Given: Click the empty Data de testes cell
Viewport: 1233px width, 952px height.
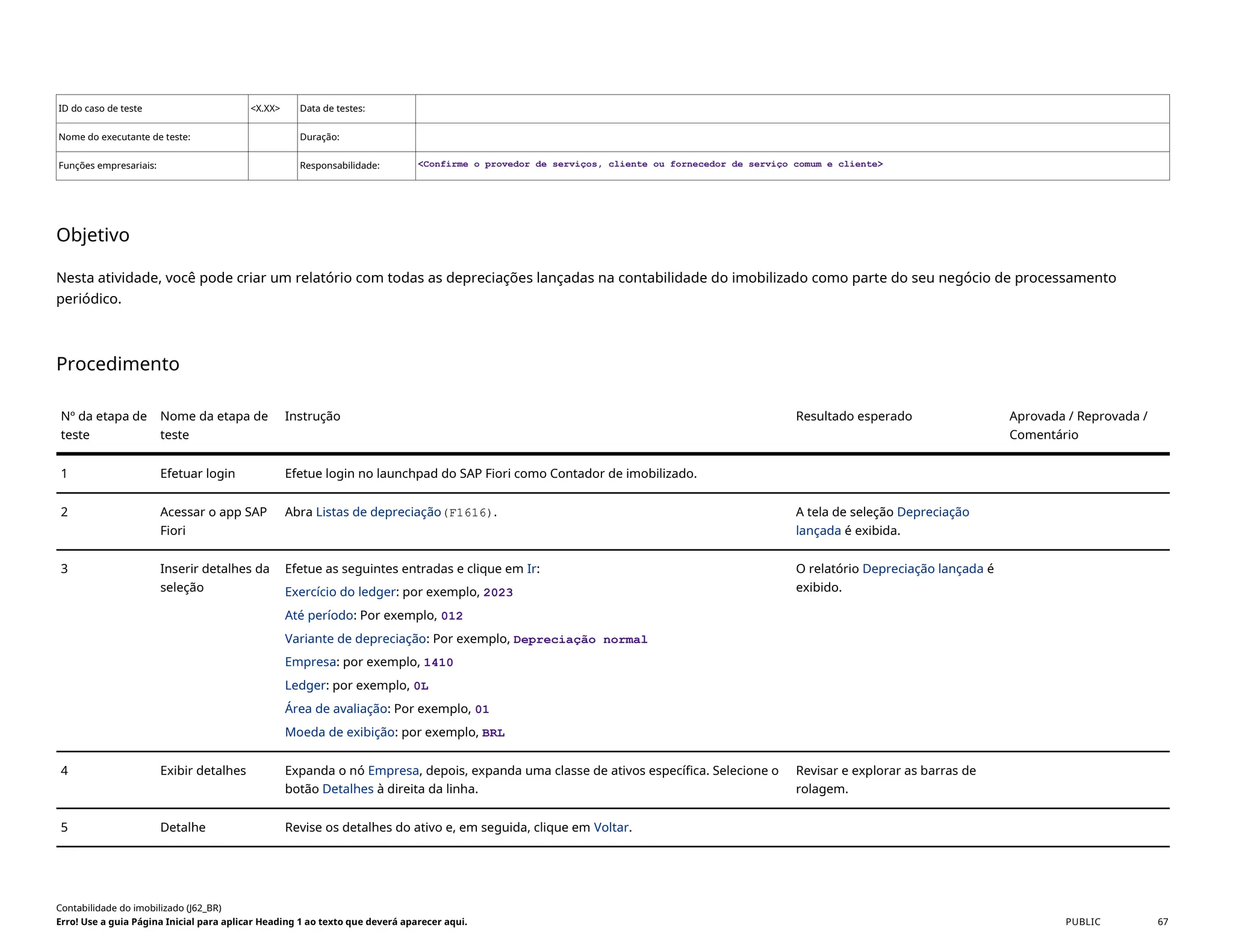Looking at the screenshot, I should (x=792, y=109).
